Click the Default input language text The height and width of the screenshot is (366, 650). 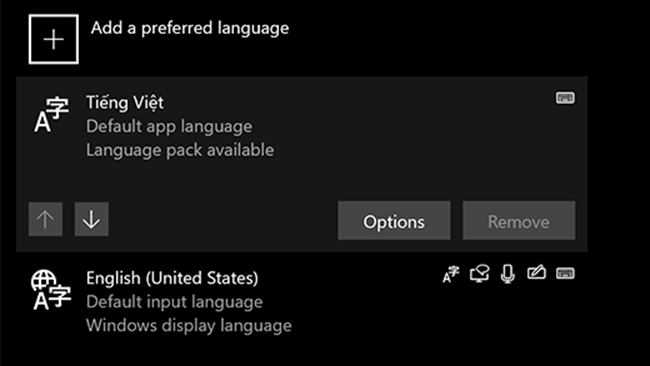[175, 302]
